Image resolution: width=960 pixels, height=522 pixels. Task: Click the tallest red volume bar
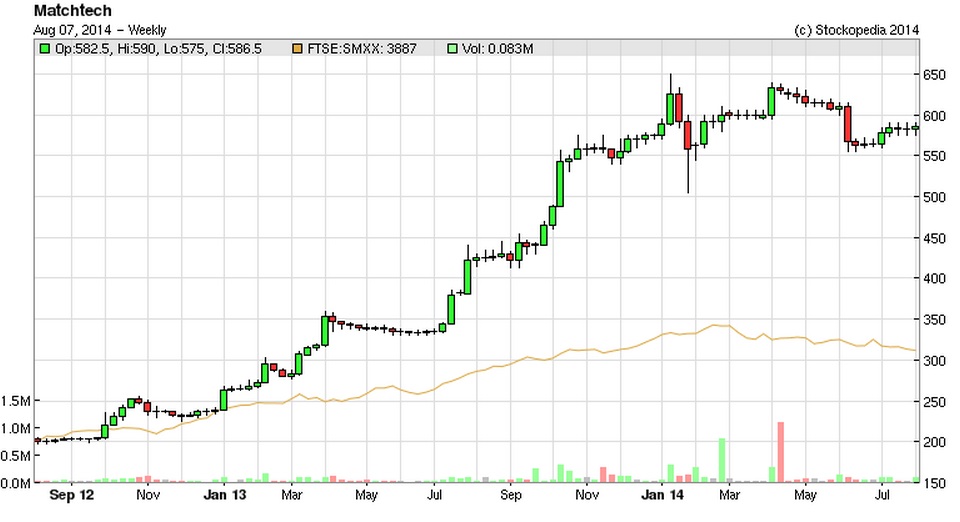coord(781,452)
